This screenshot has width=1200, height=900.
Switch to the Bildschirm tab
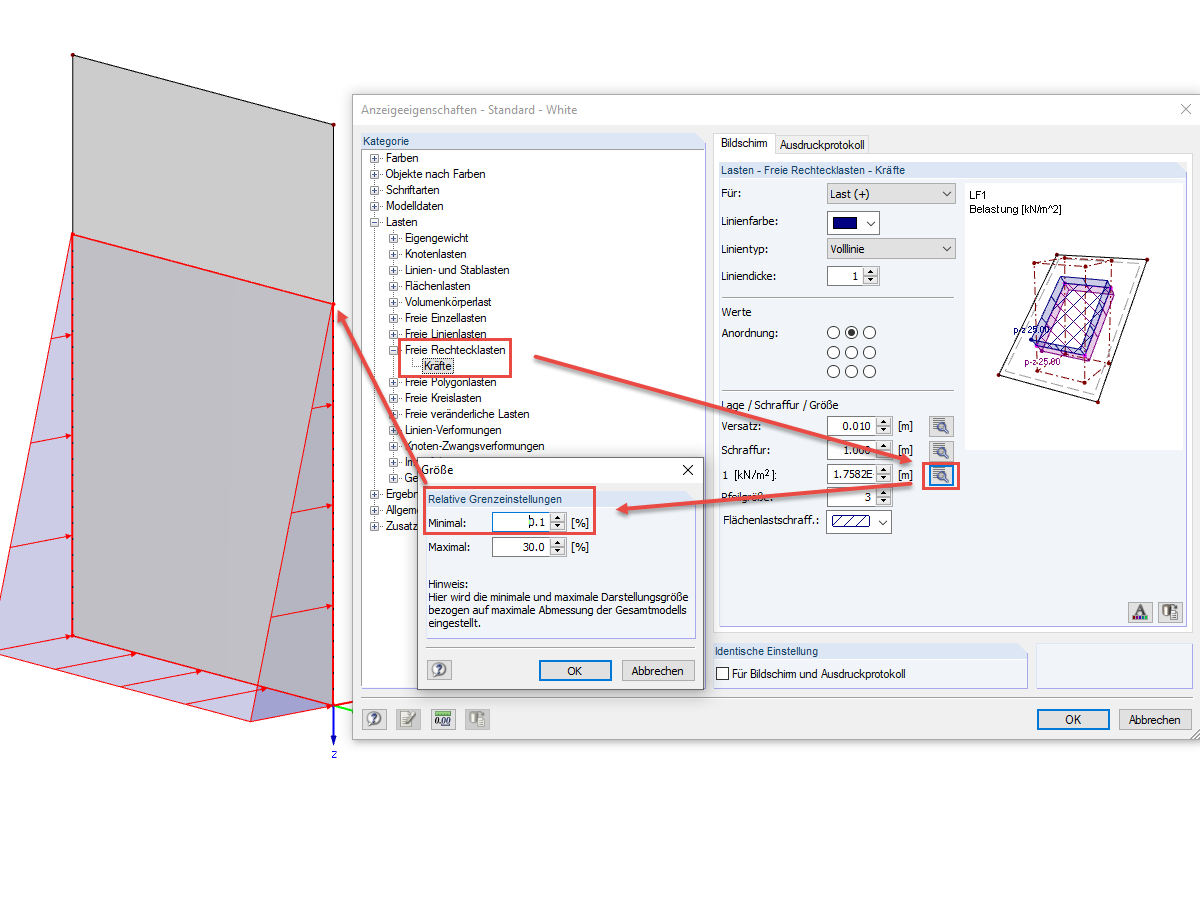pyautogui.click(x=744, y=143)
